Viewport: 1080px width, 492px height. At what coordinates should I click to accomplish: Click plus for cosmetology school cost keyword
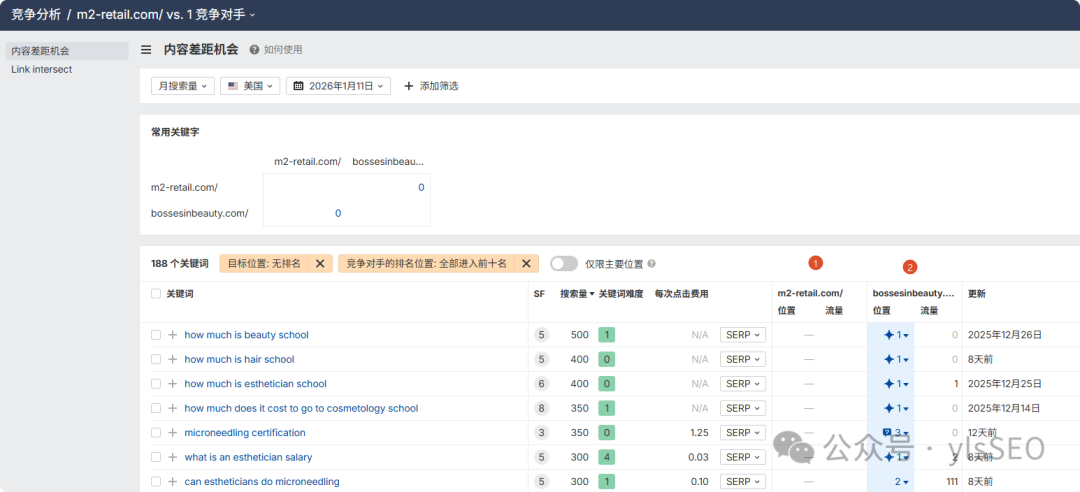(x=172, y=408)
